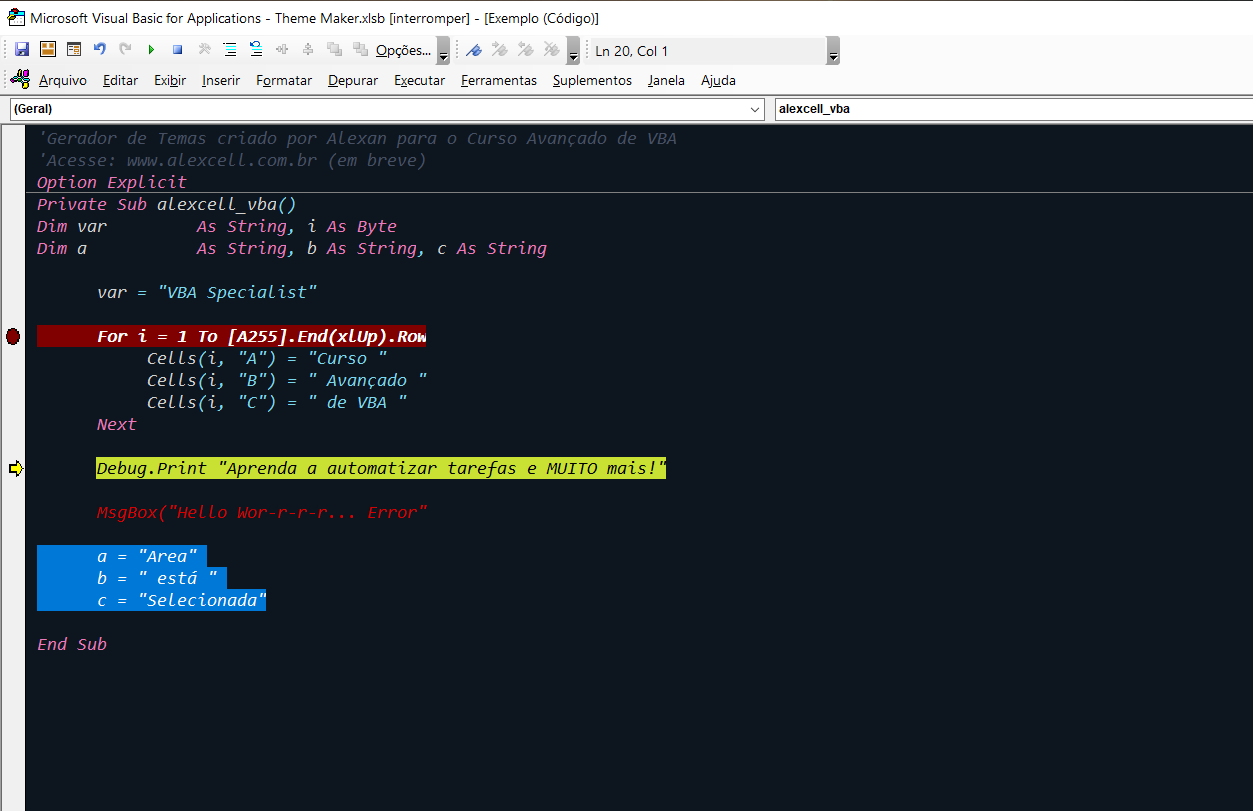The width and height of the screenshot is (1253, 811).
Task: Click the yellow Debug.Print line
Action: tap(381, 468)
